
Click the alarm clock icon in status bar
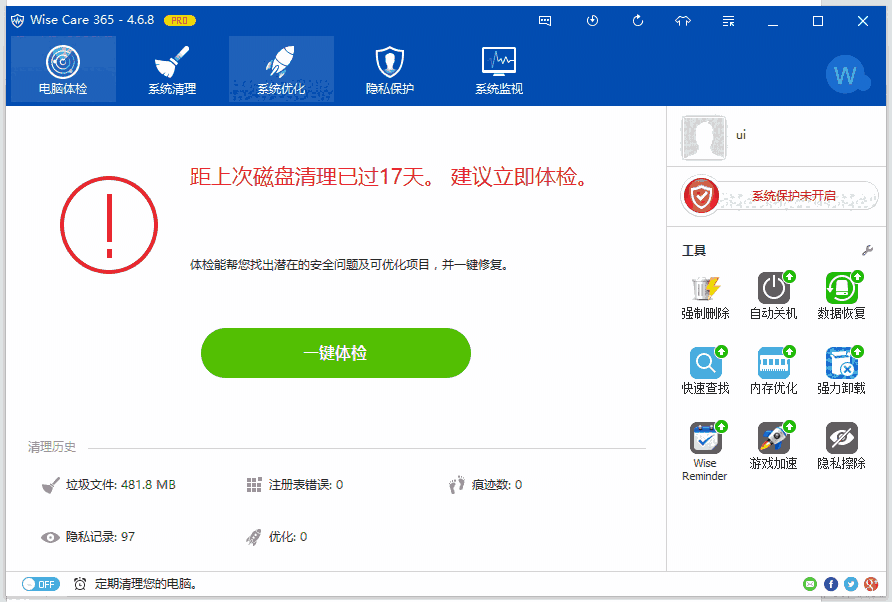80,584
